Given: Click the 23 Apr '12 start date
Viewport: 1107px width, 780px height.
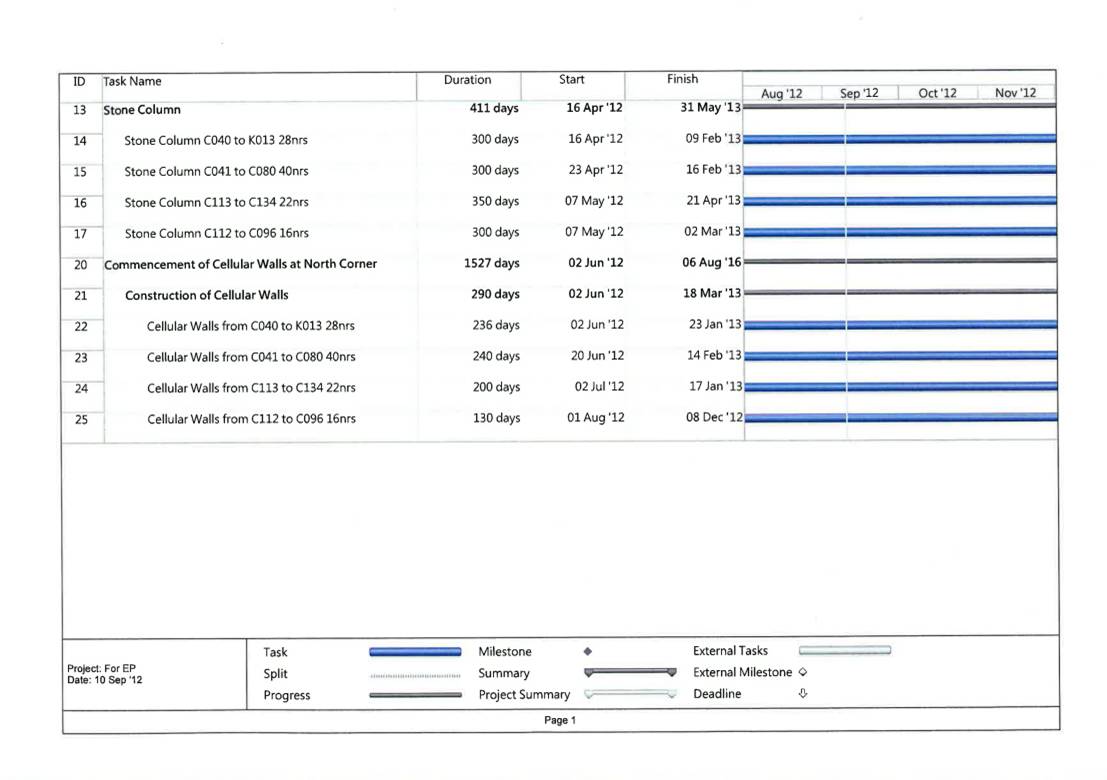Looking at the screenshot, I should coord(596,169).
